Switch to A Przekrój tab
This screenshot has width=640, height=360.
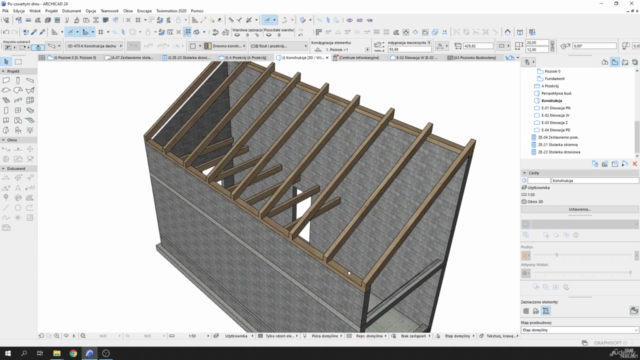coord(245,58)
